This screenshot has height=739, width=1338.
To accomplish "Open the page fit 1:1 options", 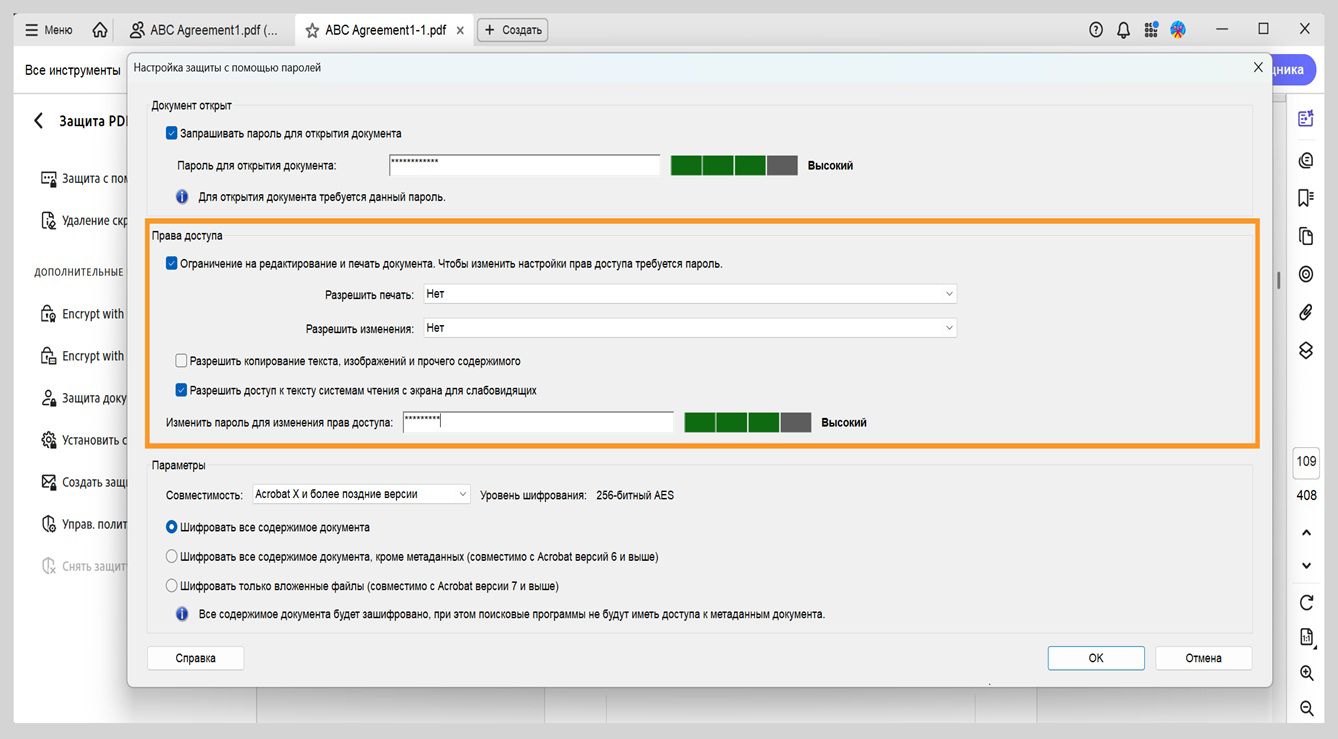I will (1306, 638).
